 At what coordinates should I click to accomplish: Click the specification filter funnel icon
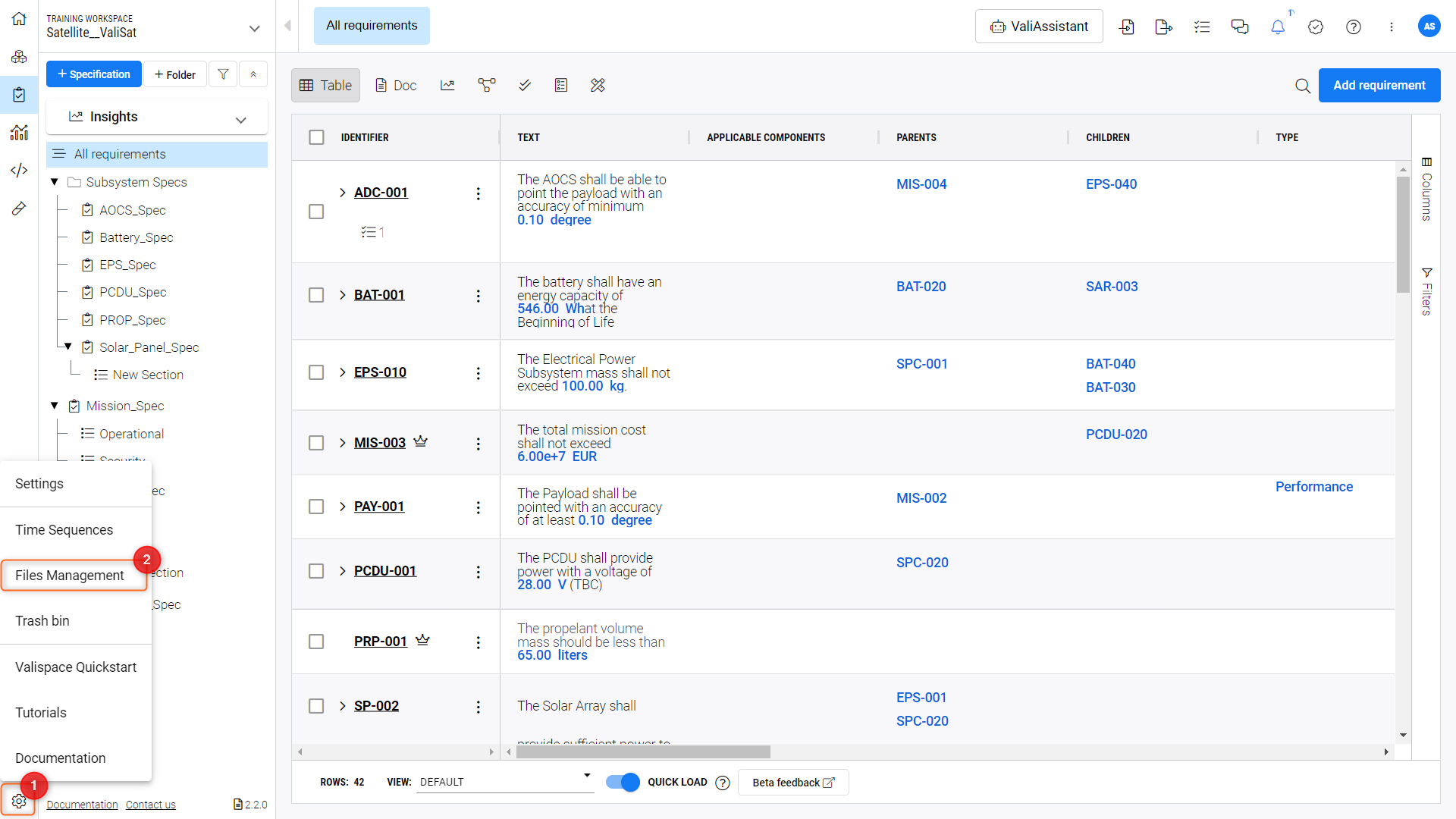[223, 74]
